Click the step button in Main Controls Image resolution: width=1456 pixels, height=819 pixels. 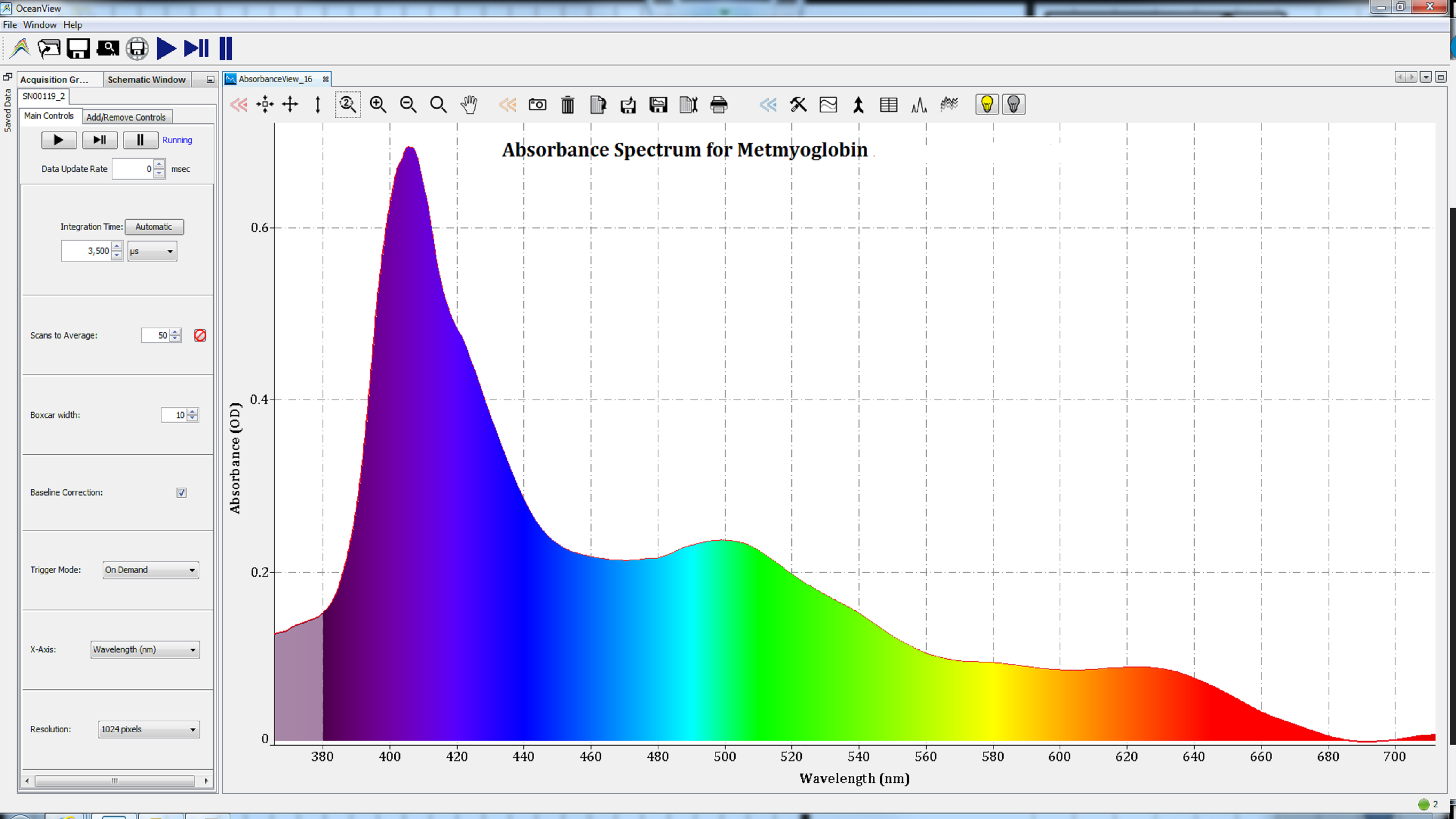(100, 140)
